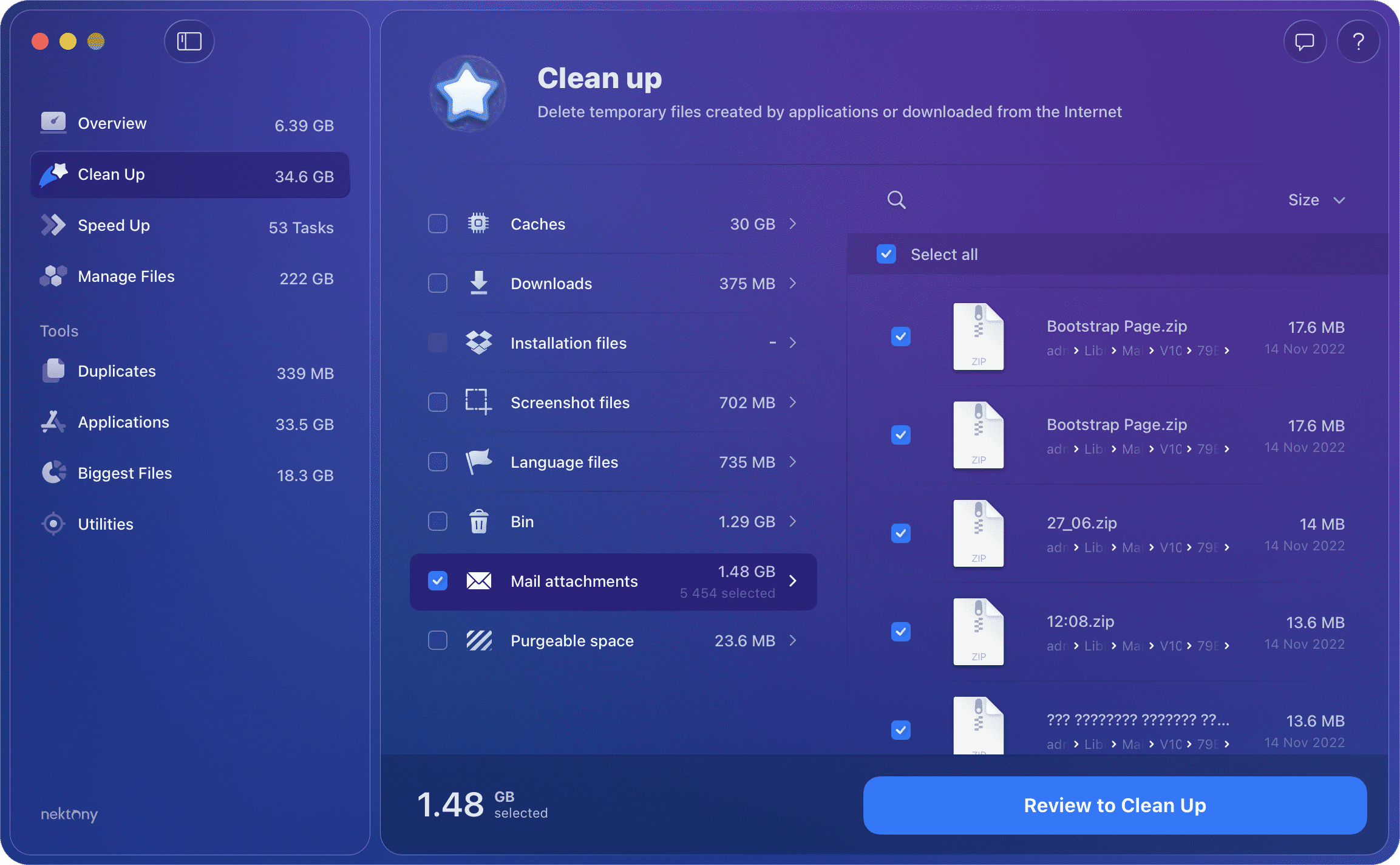Select the Duplicates tool

tap(117, 371)
